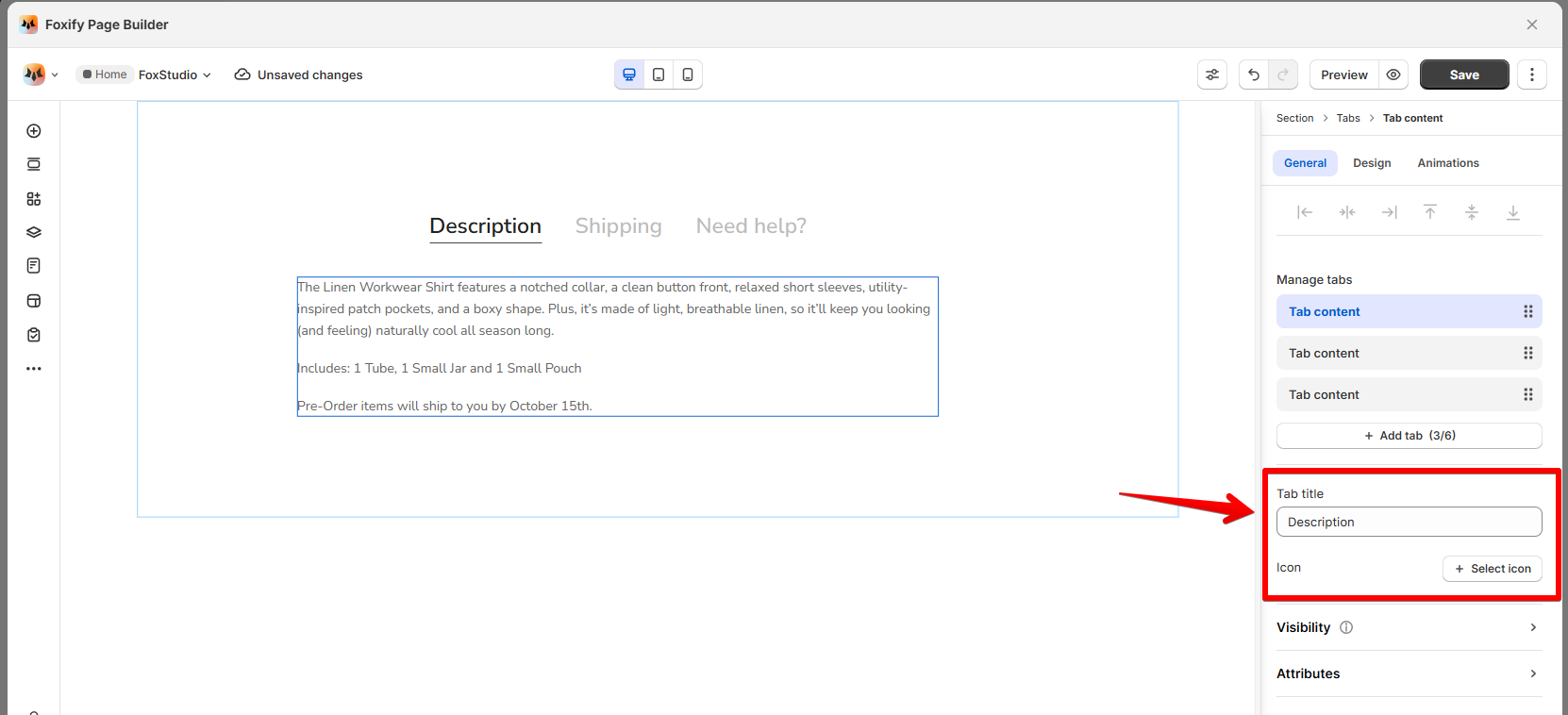Click drag handle of third Tab content

(x=1528, y=394)
